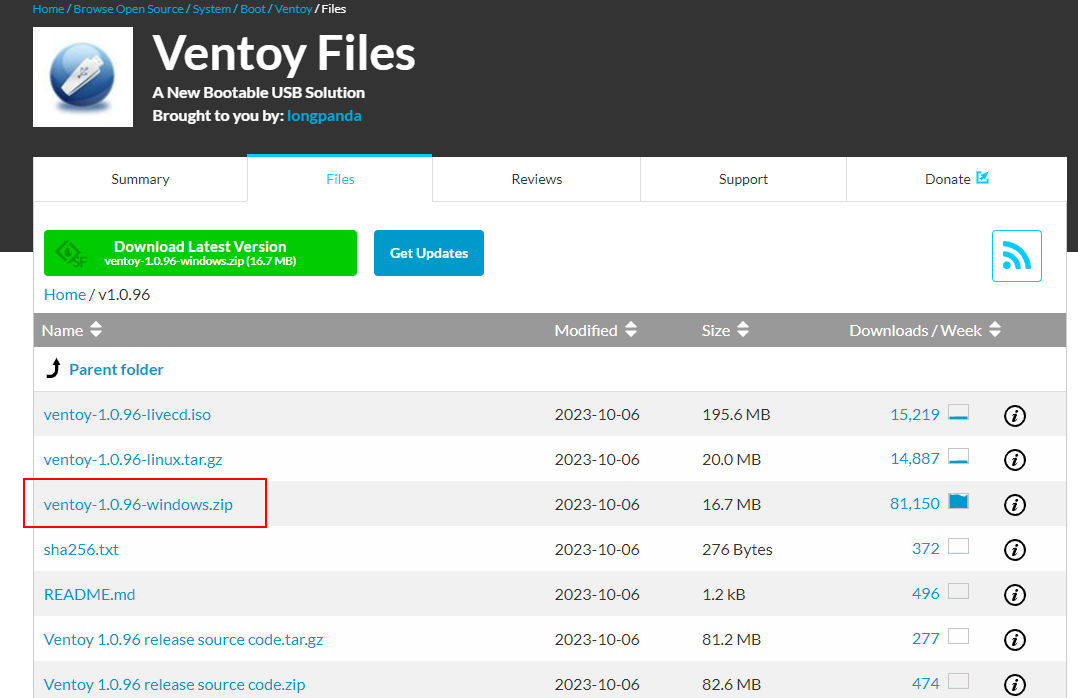Click the Ventoy USB logo image
This screenshot has height=698, width=1078.
(83, 77)
